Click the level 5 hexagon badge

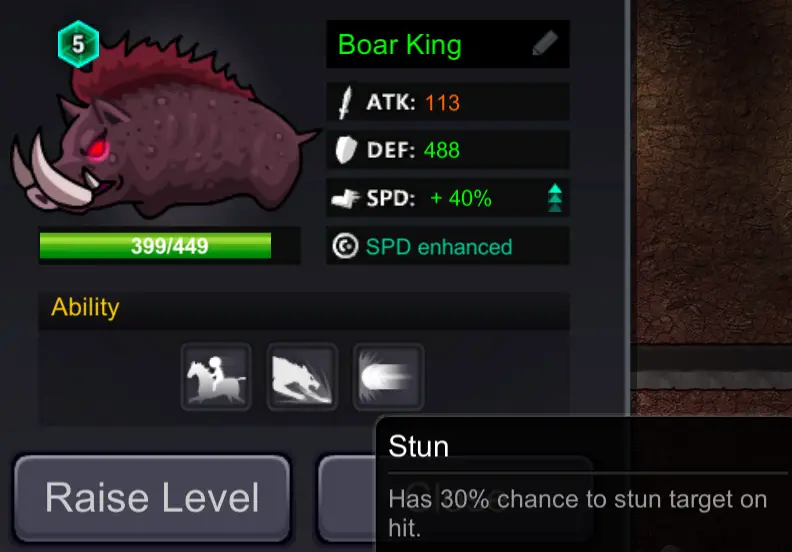click(78, 44)
